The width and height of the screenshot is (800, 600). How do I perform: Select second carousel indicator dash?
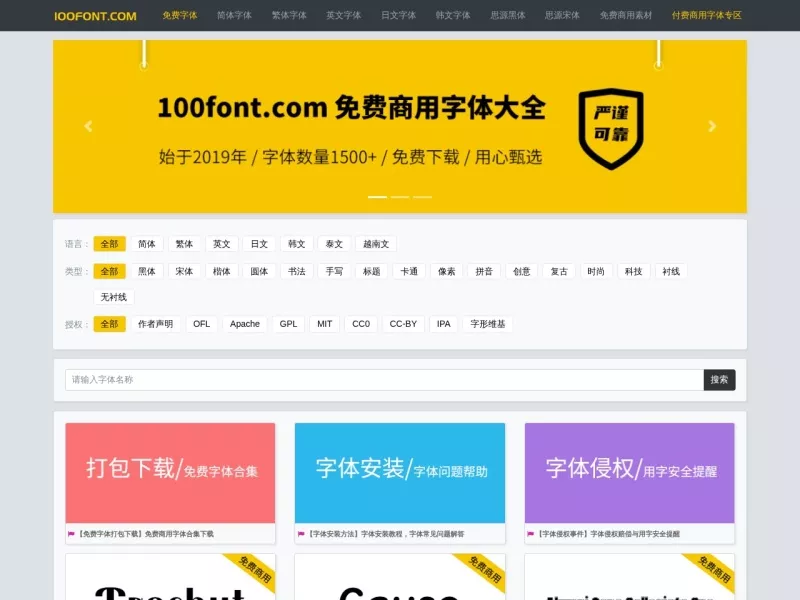(x=400, y=197)
